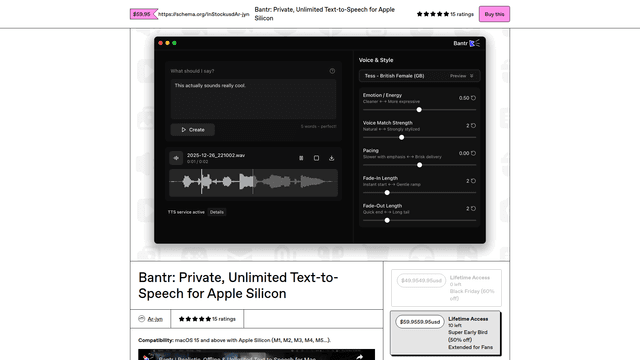Click the Voice & Style heading
640x360 pixels.
[x=376, y=60]
